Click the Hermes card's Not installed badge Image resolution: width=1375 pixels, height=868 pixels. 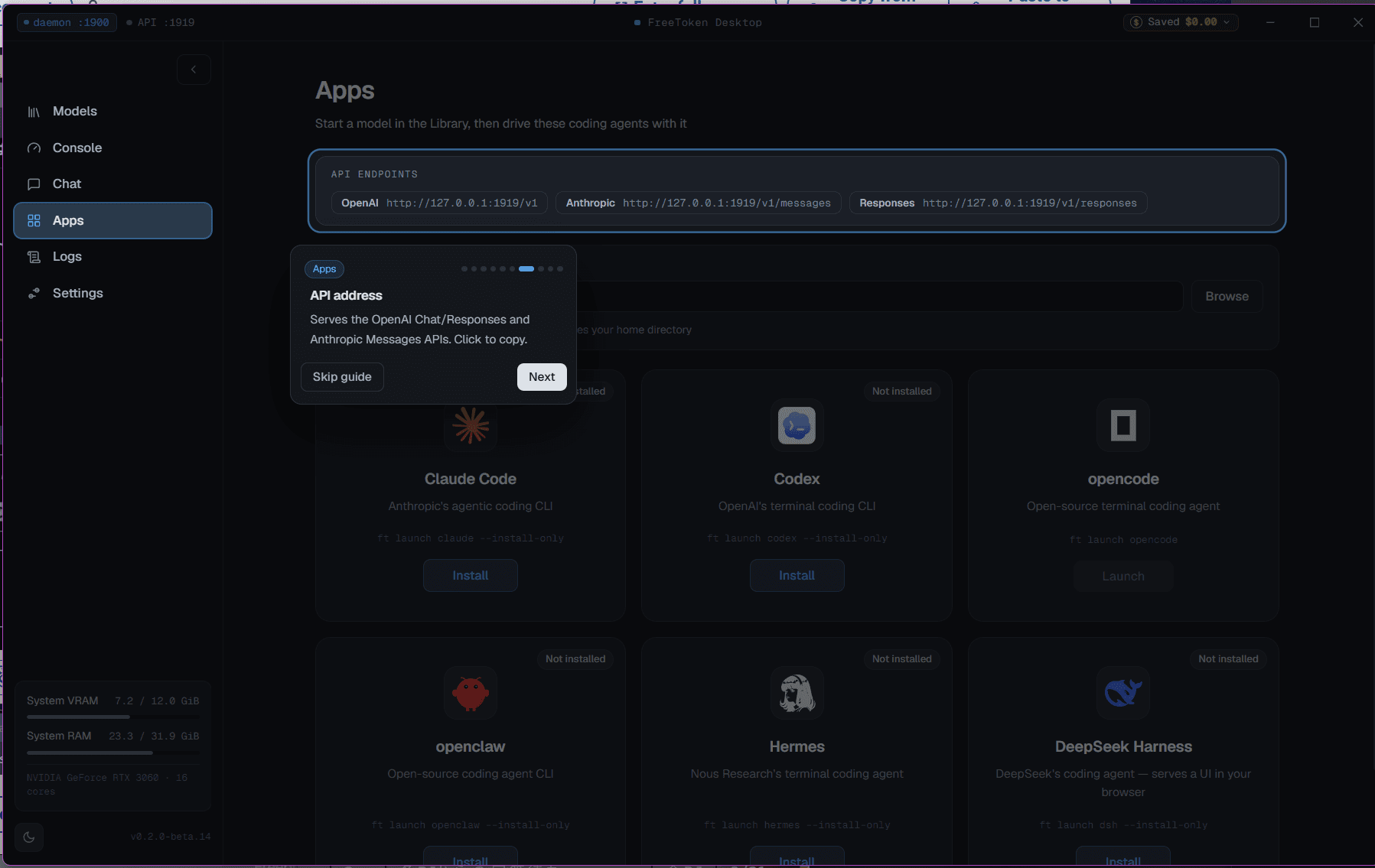point(902,659)
